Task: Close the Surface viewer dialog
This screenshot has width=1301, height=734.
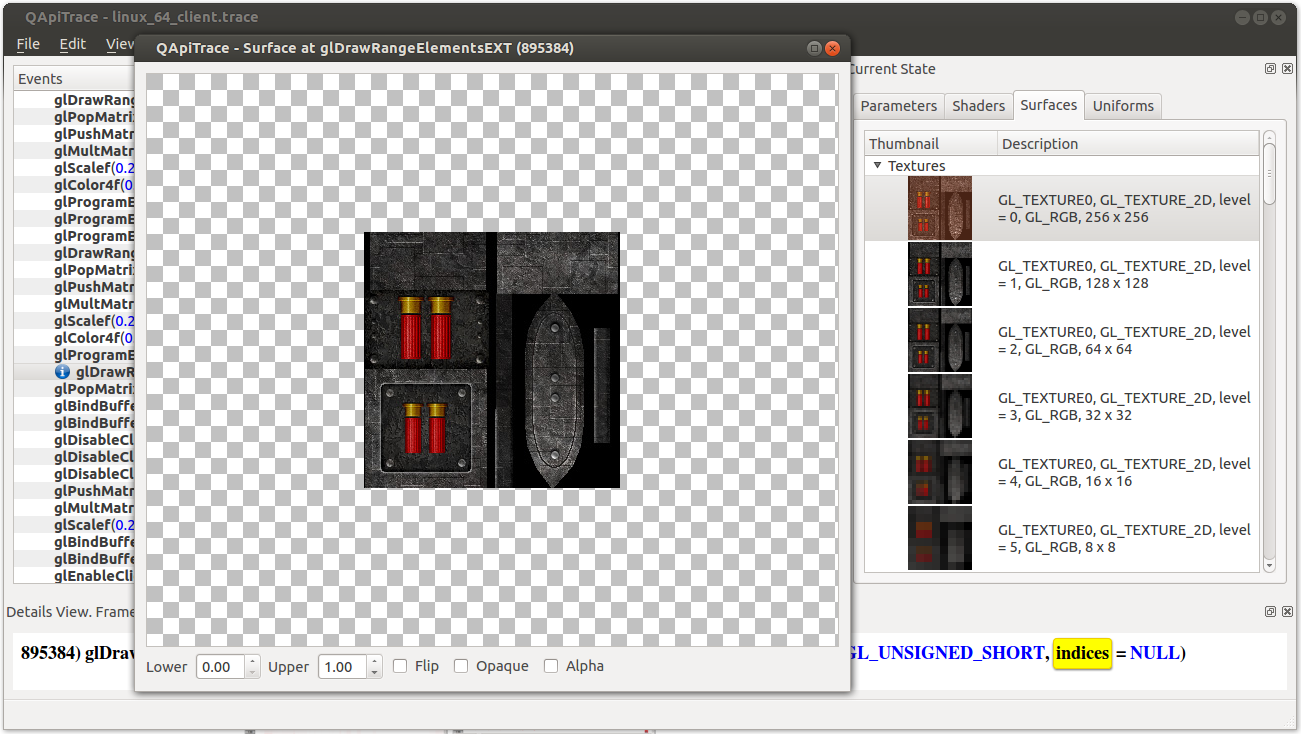Action: [x=832, y=48]
